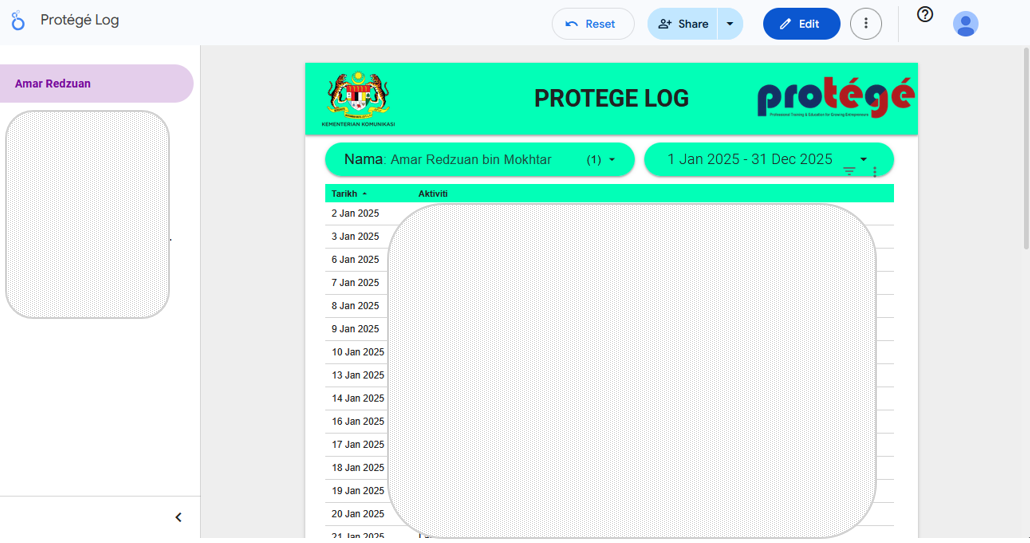Select the 14 Jan 2025 row date

point(358,398)
